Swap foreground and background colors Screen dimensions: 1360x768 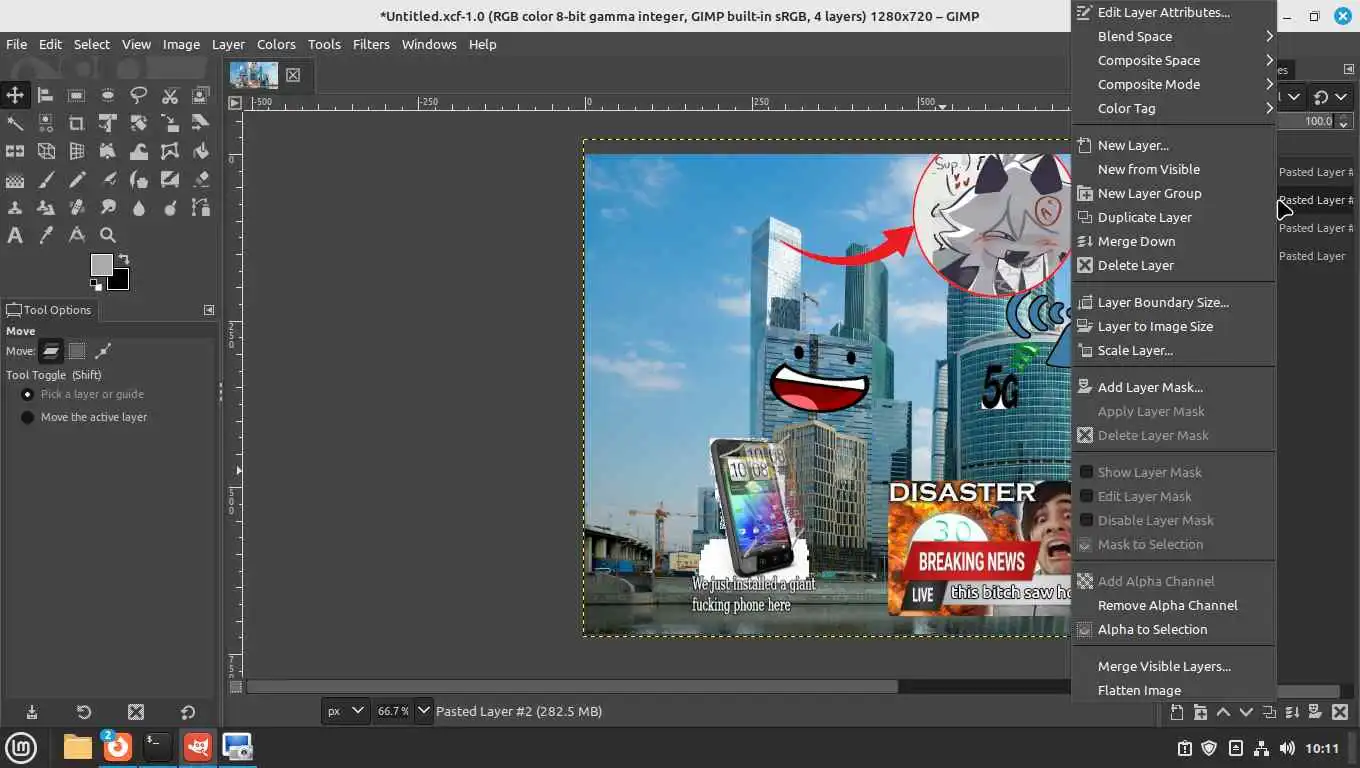tap(124, 259)
